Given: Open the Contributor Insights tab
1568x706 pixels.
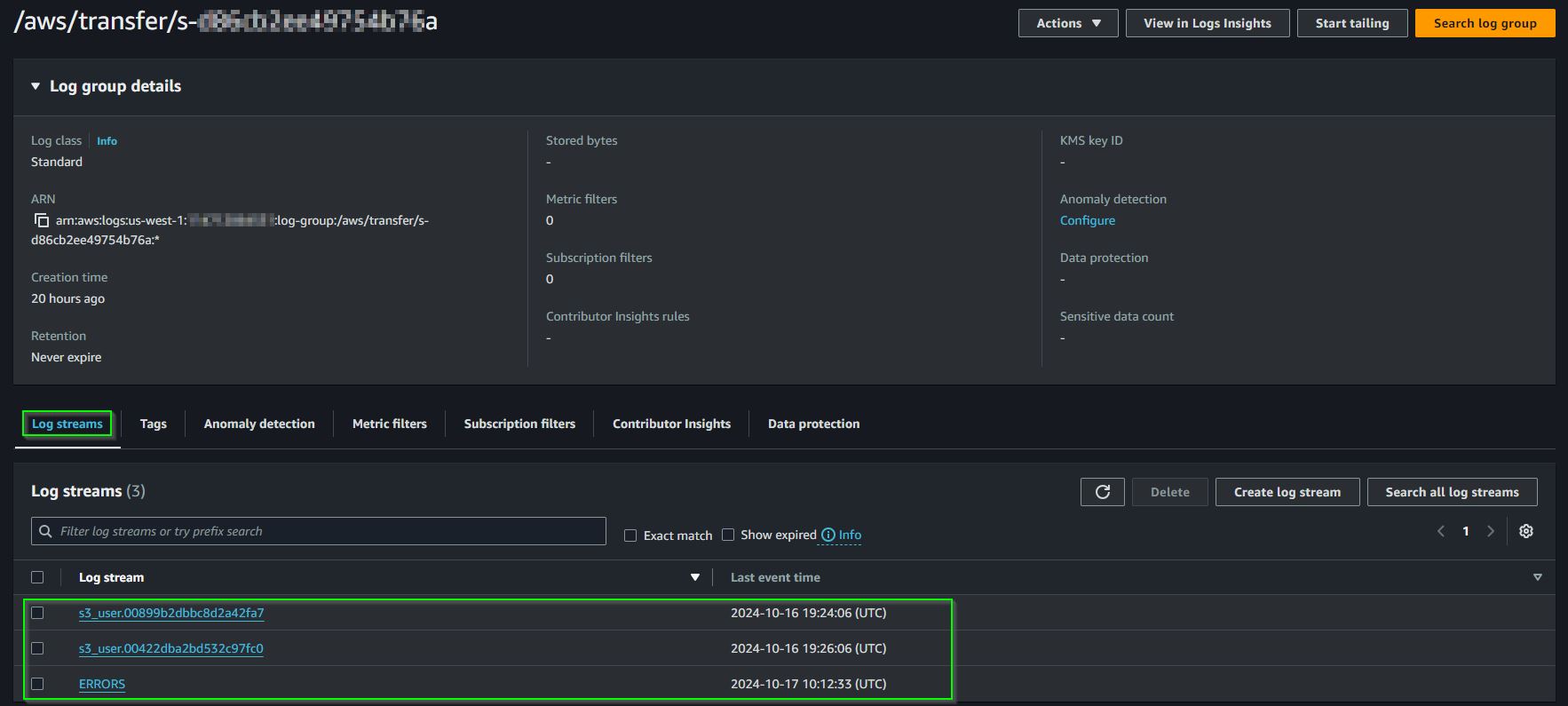Looking at the screenshot, I should coord(671,424).
